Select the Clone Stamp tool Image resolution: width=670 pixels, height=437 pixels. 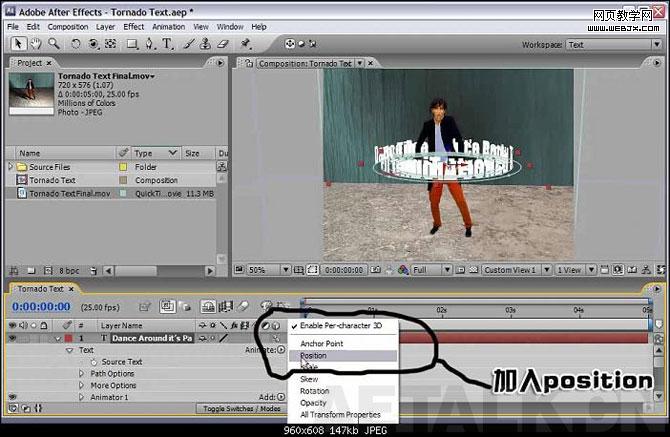pos(206,44)
